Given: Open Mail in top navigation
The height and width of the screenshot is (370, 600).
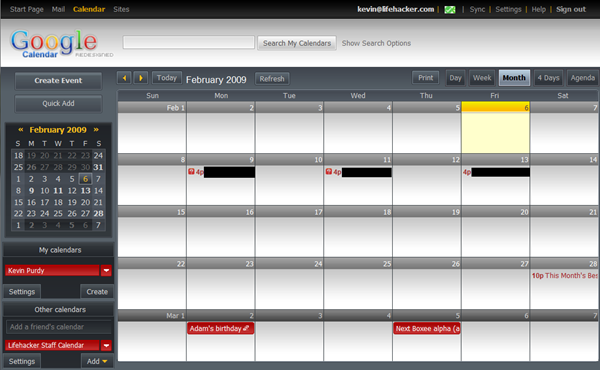Looking at the screenshot, I should [58, 9].
